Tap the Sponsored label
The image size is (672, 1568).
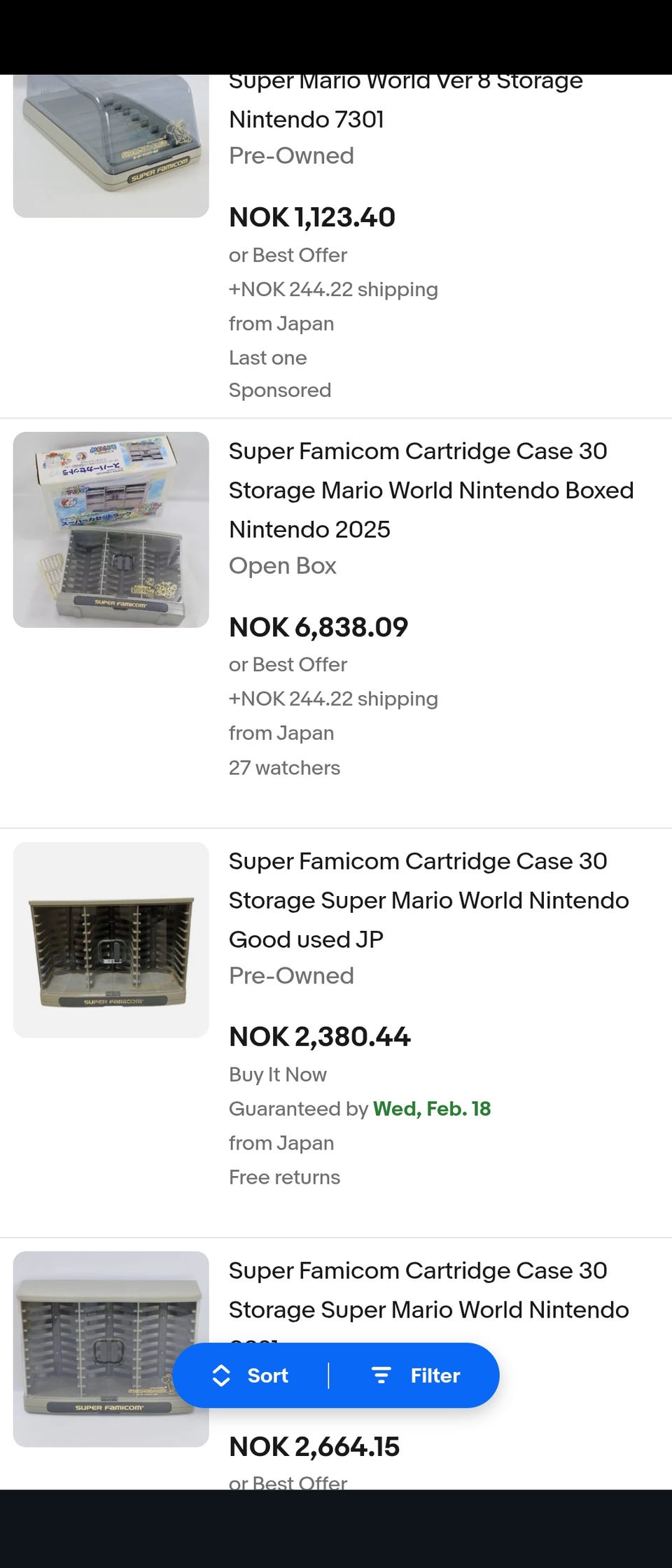click(280, 390)
